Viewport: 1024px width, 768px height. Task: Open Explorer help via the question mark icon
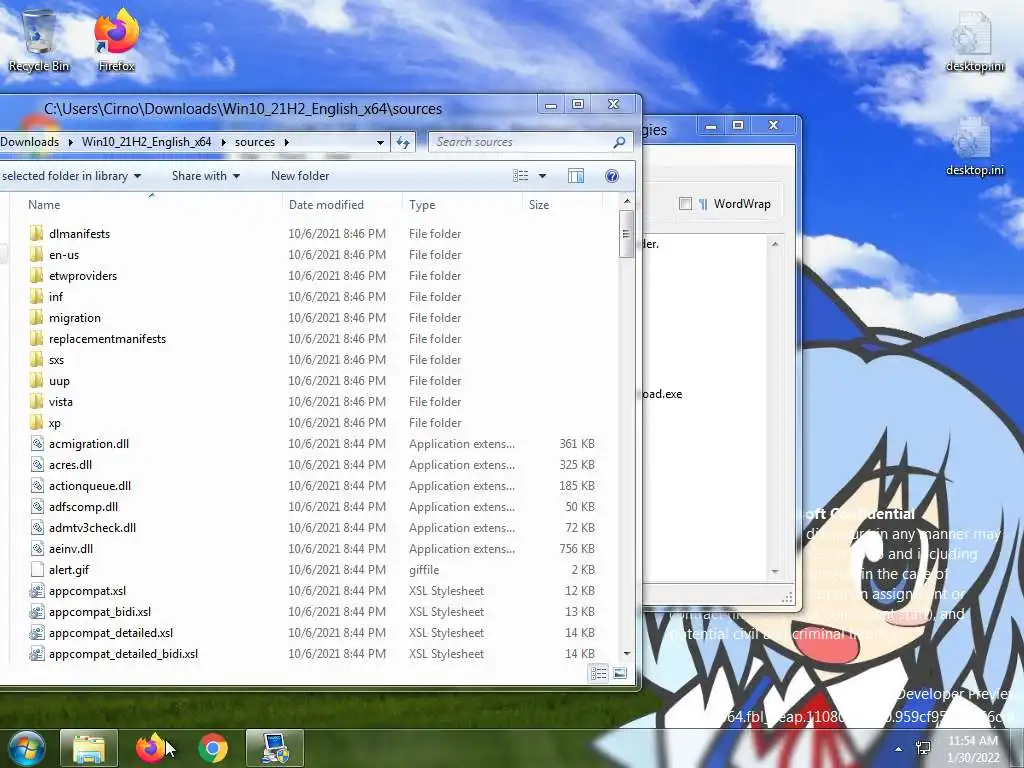(612, 176)
